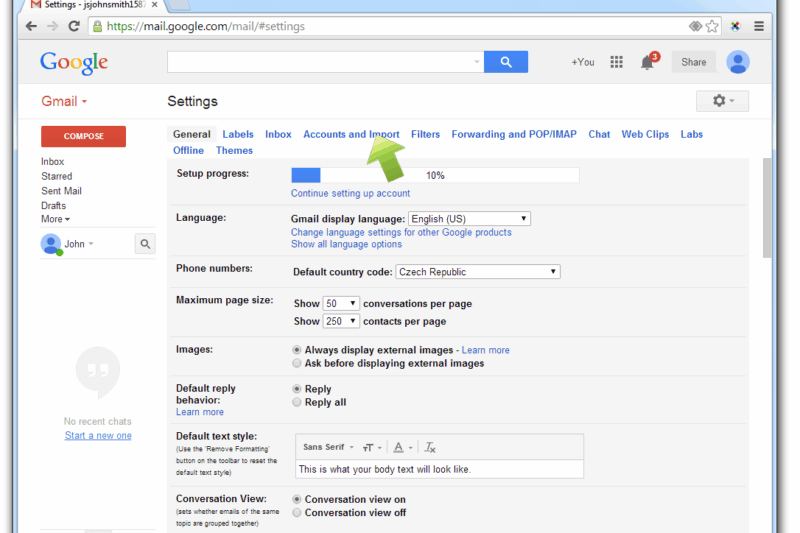Click Change language settings for other Google products
800x533 pixels.
401,232
